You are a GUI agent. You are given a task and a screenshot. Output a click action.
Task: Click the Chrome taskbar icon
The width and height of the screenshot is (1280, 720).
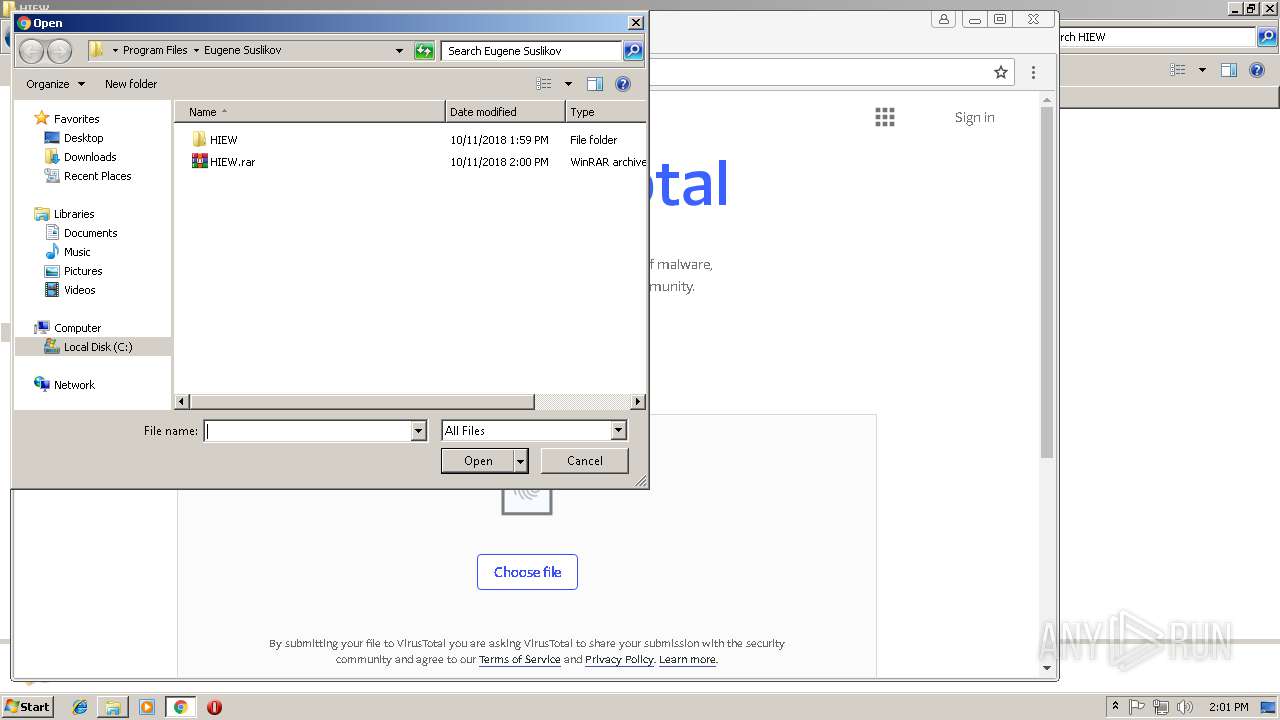coord(181,707)
